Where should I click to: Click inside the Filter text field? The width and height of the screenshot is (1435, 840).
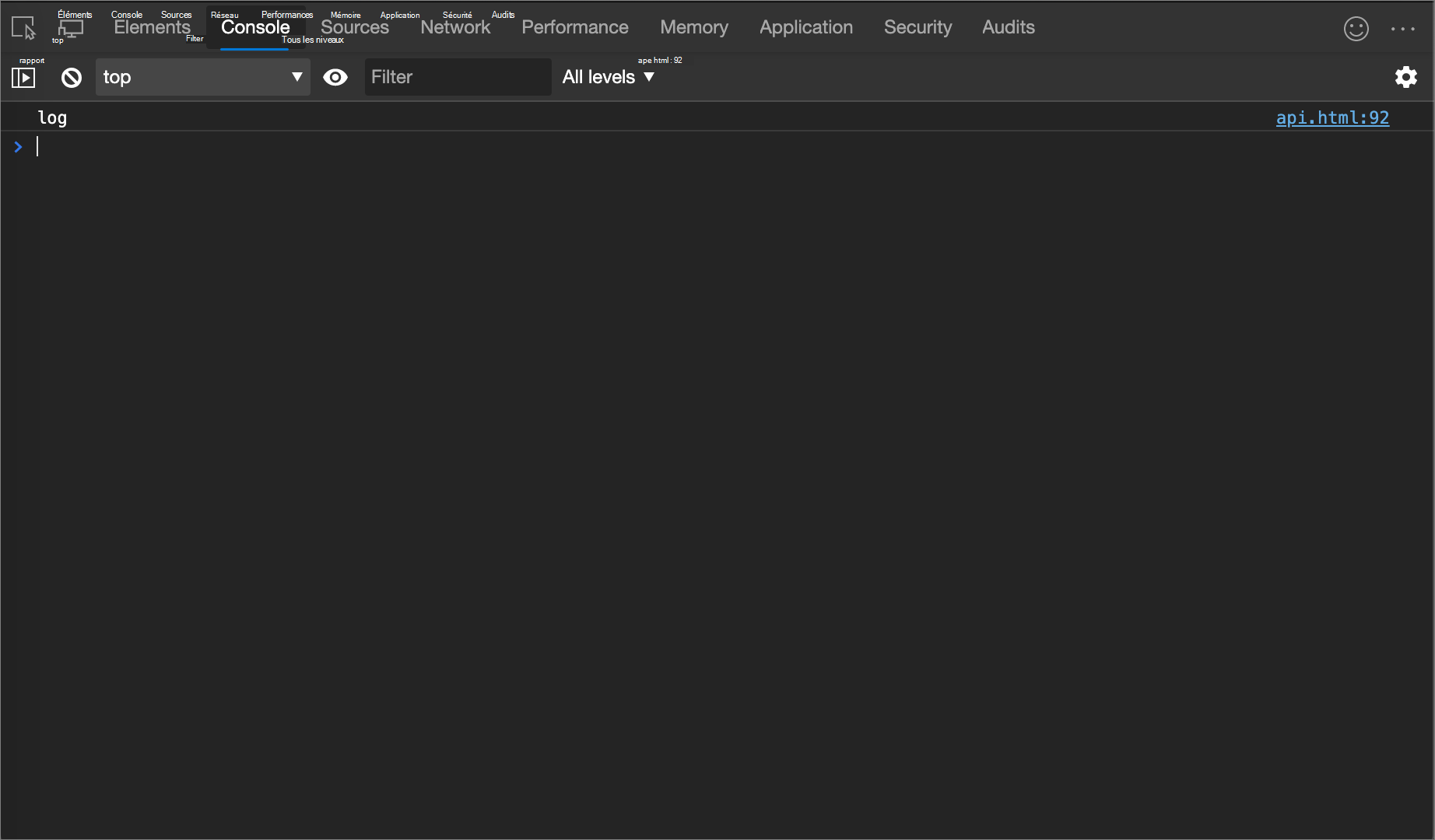click(x=458, y=77)
